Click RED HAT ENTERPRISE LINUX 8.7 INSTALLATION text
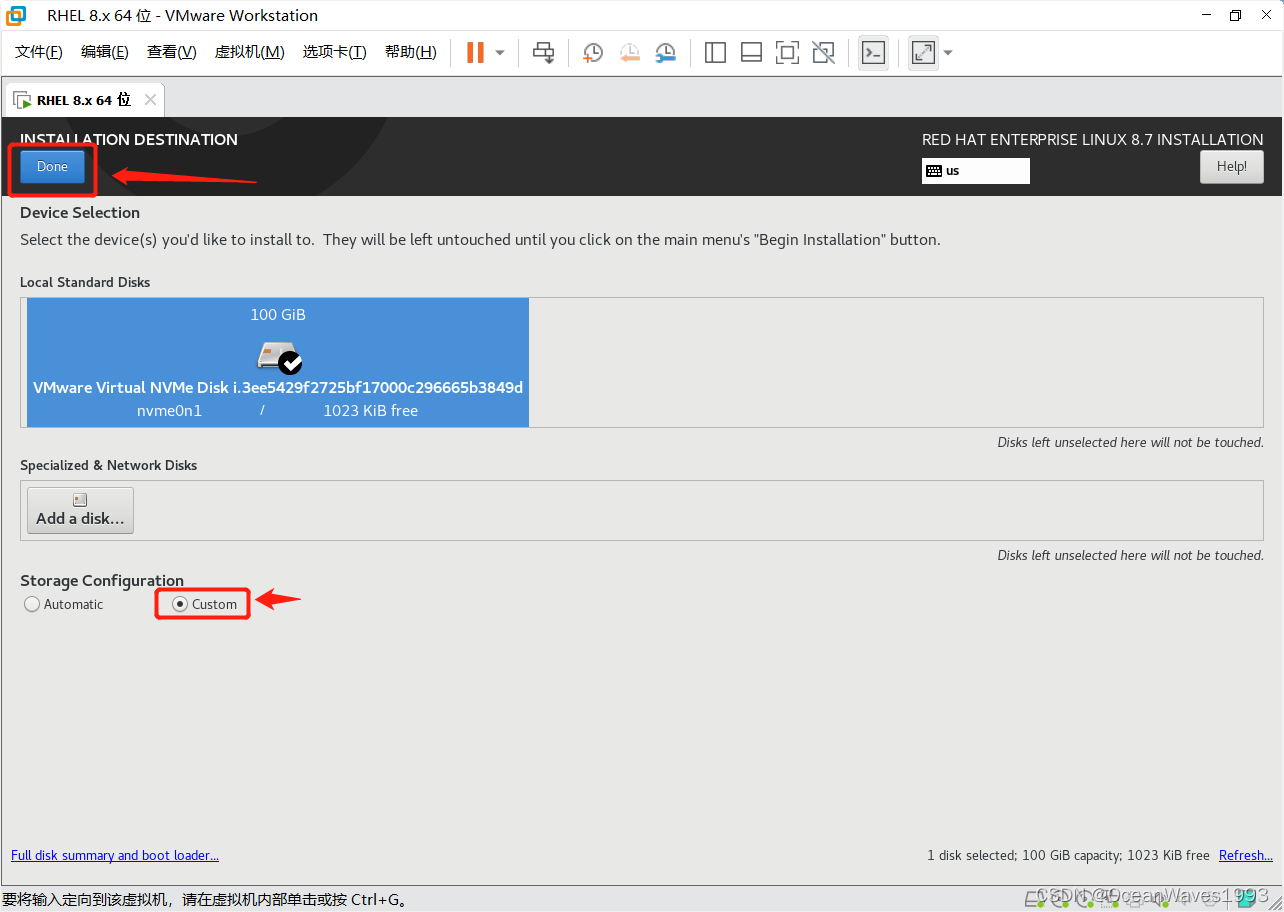Image resolution: width=1284 pixels, height=912 pixels. 1093,139
